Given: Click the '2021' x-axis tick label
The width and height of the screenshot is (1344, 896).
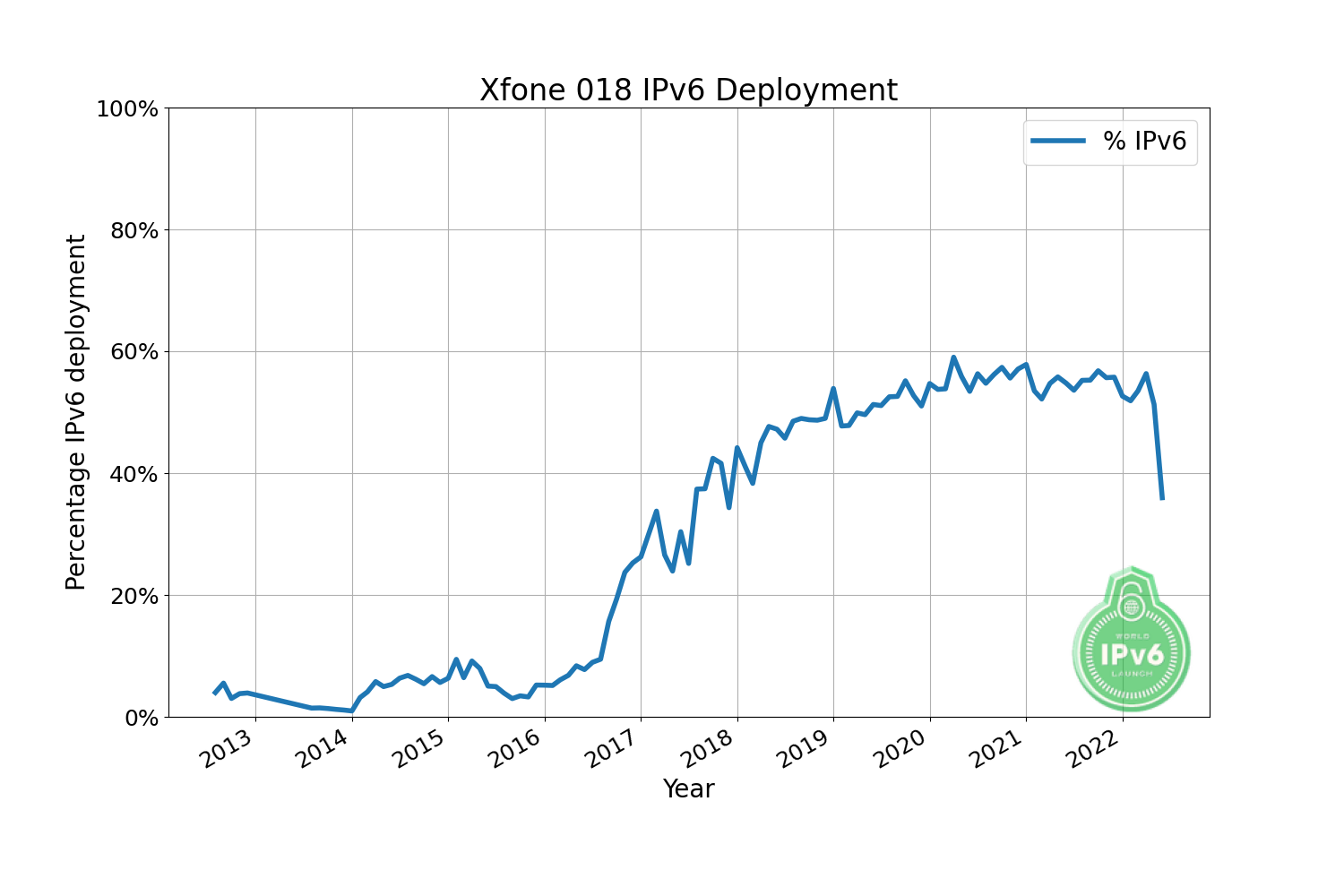Looking at the screenshot, I should point(998,749).
